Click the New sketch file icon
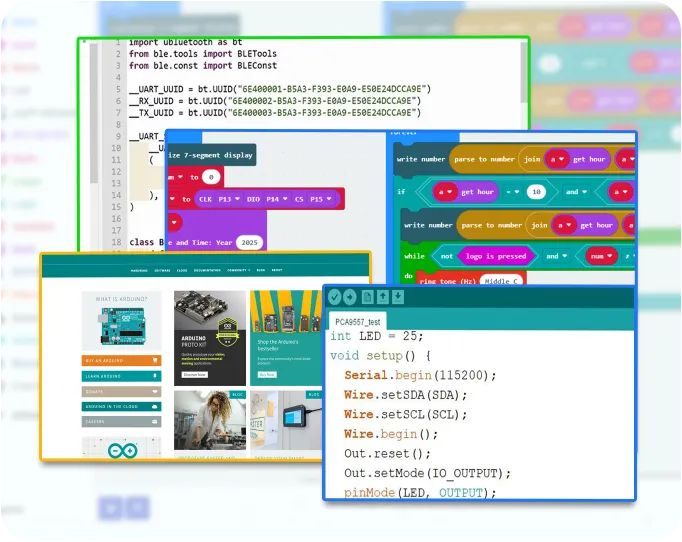 pyautogui.click(x=368, y=297)
